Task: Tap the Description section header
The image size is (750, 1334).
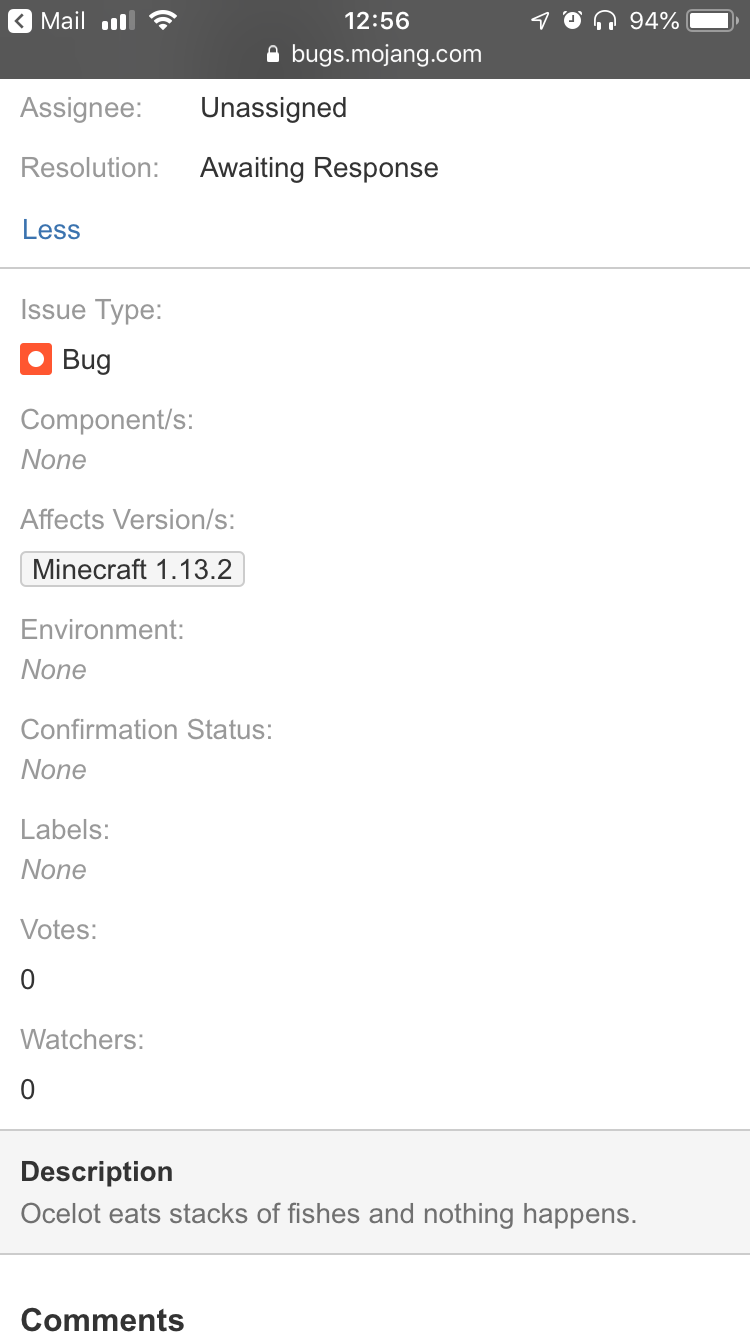Action: (97, 1172)
